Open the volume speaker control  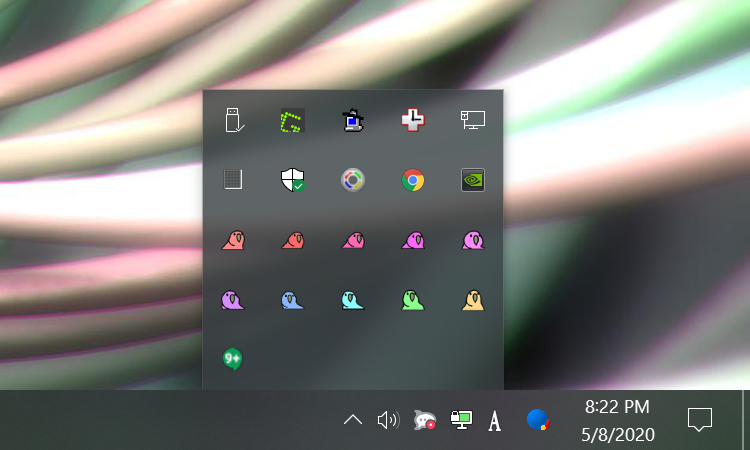click(388, 420)
